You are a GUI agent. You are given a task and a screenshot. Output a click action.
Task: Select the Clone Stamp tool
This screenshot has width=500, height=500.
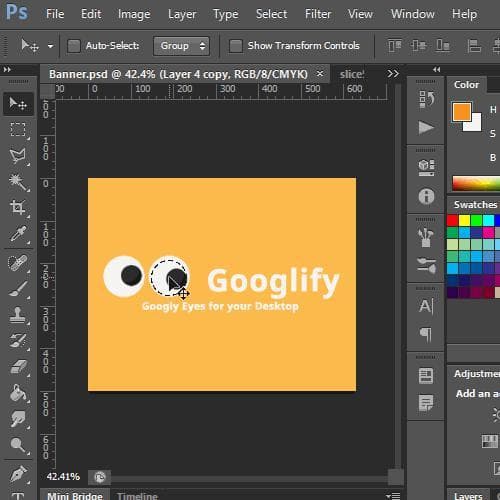[x=18, y=315]
